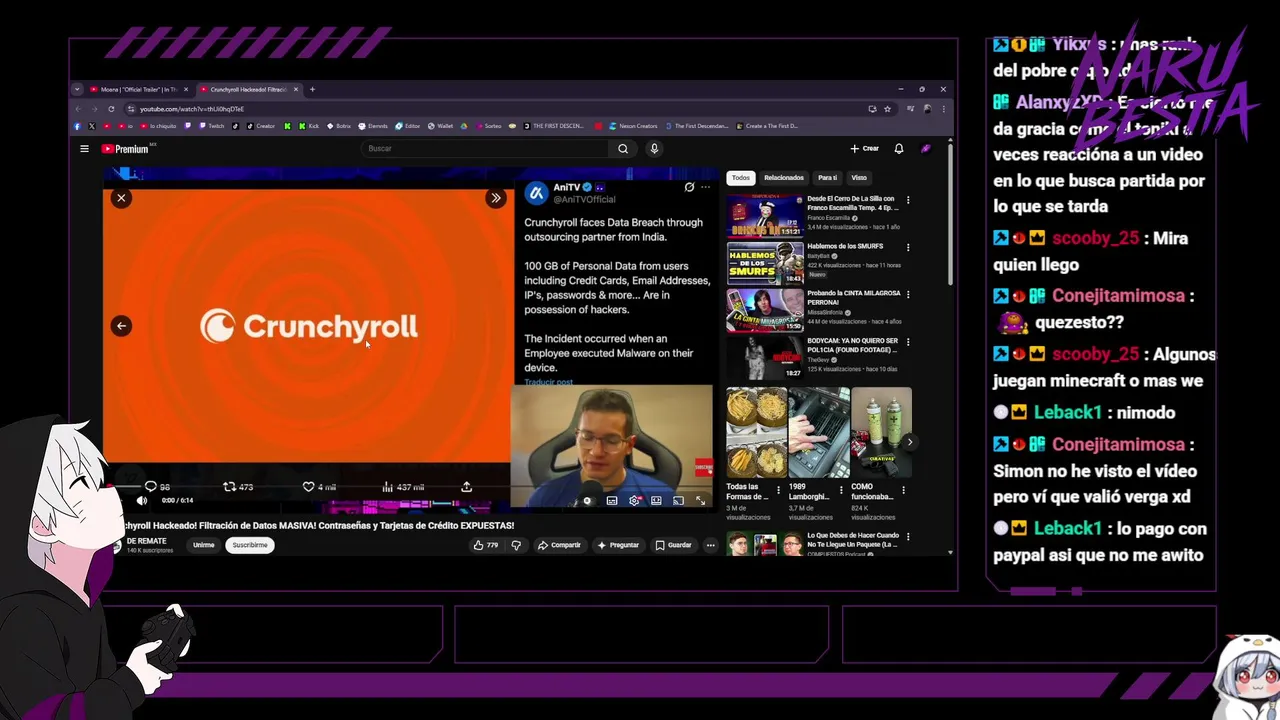Open the YouTube hamburger guide menu
1280x720 pixels.
coord(84,149)
